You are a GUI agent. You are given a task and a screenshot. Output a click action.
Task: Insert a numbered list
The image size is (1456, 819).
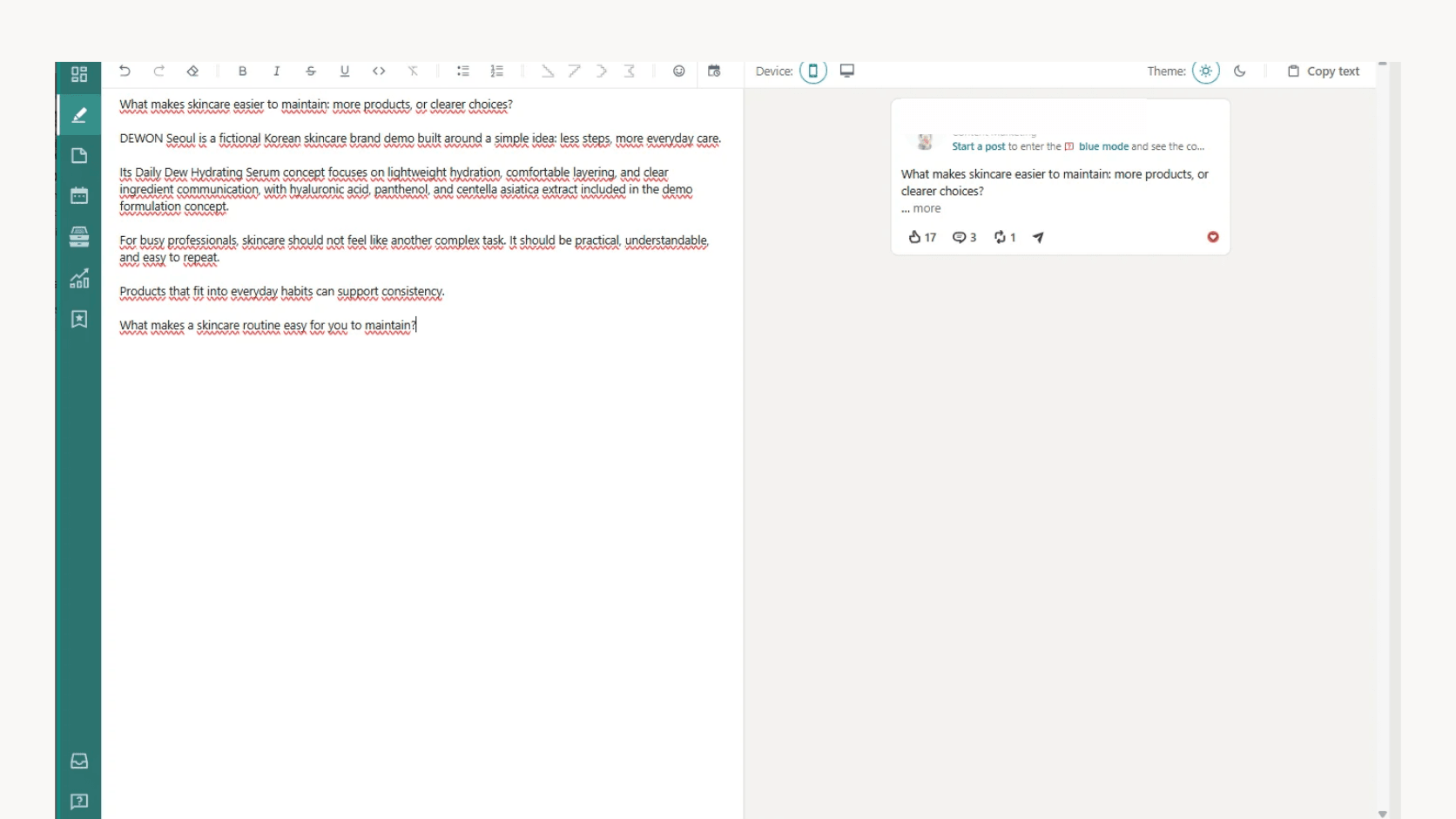[x=497, y=71]
